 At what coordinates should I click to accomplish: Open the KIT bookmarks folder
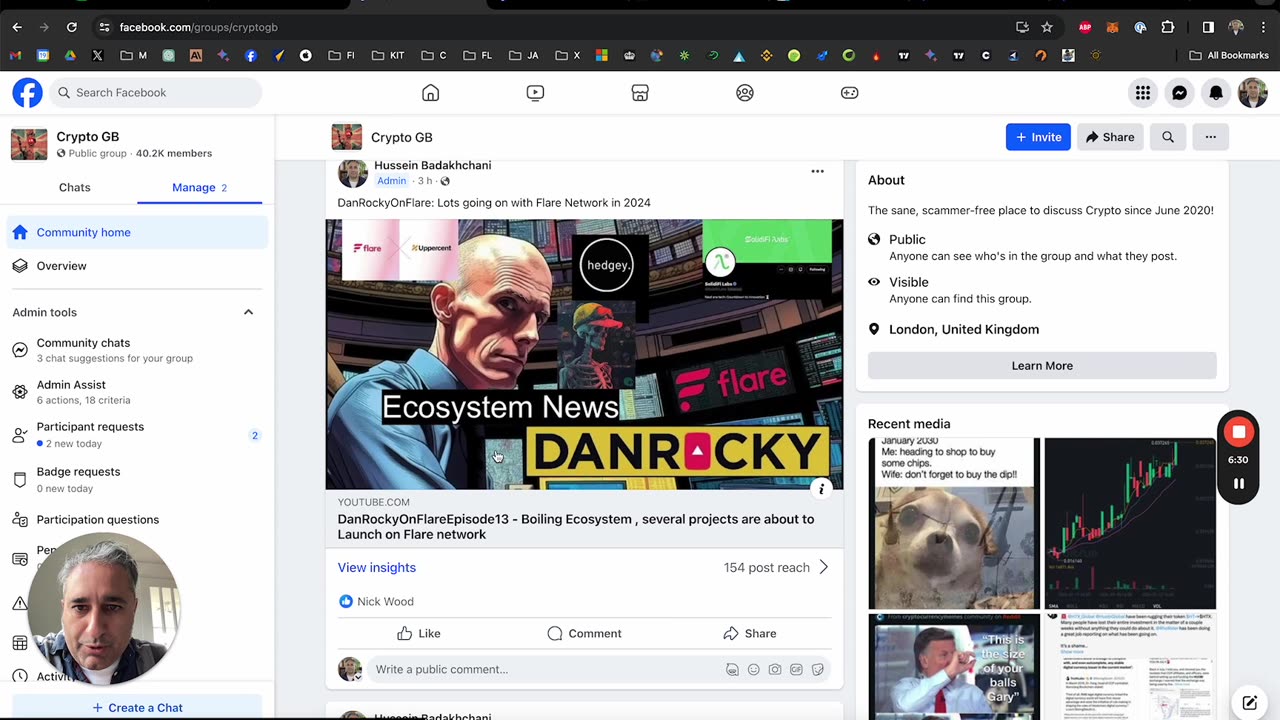(388, 55)
